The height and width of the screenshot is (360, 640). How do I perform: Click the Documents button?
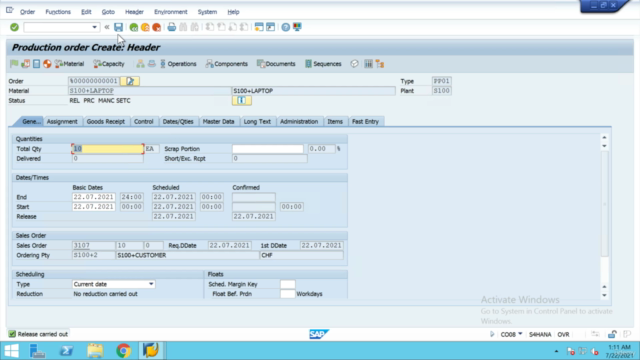tap(276, 64)
